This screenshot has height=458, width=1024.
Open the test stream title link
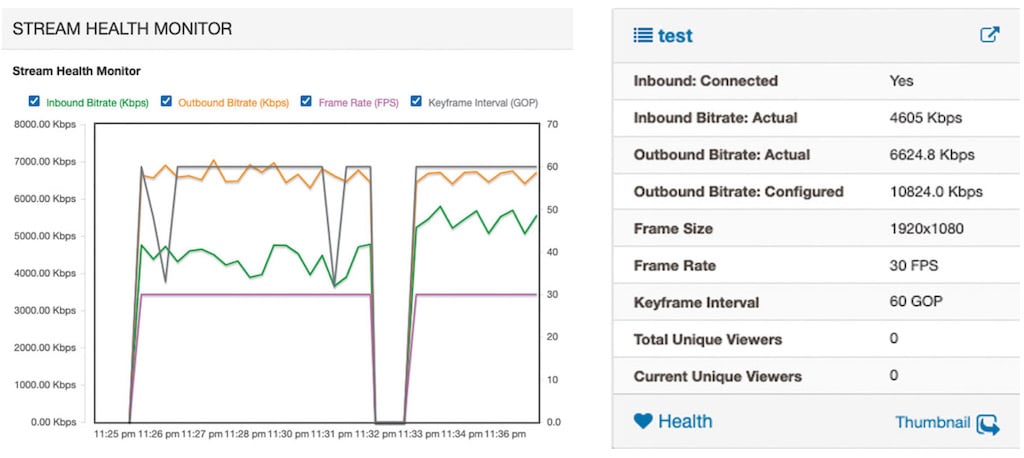pyautogui.click(x=675, y=36)
